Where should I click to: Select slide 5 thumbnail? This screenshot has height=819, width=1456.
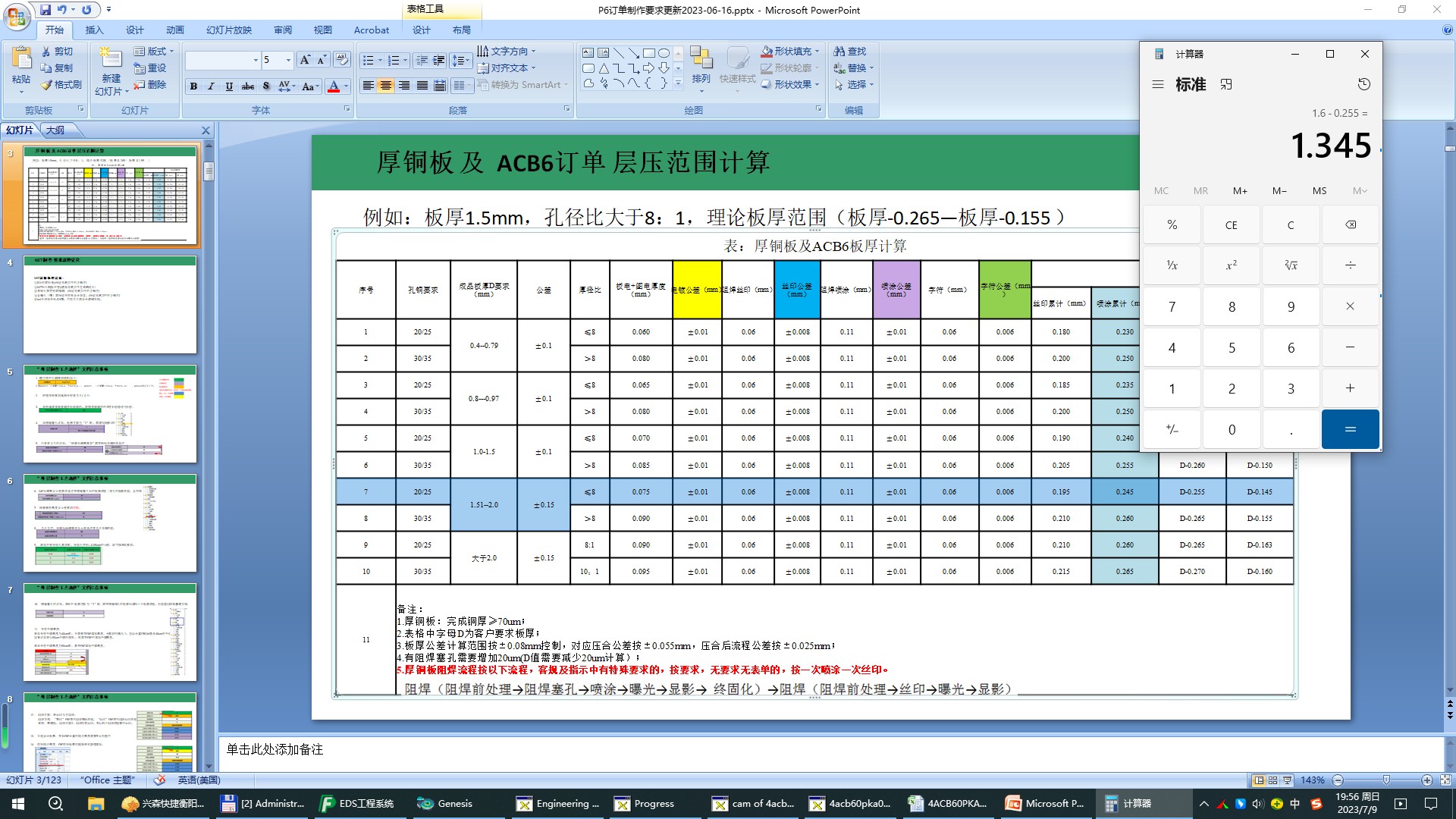pos(110,414)
